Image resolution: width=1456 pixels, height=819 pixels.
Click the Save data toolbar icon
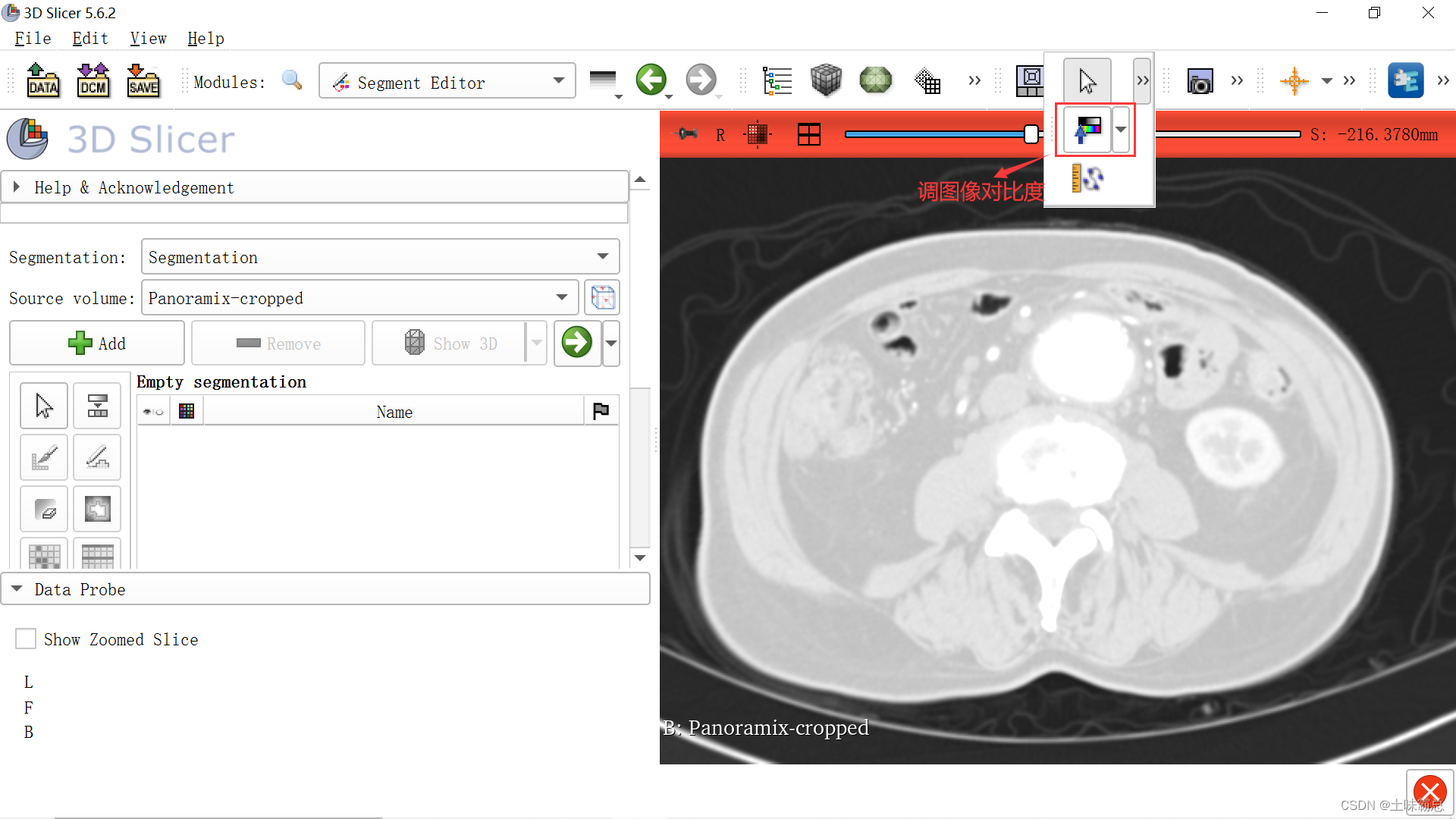(143, 80)
